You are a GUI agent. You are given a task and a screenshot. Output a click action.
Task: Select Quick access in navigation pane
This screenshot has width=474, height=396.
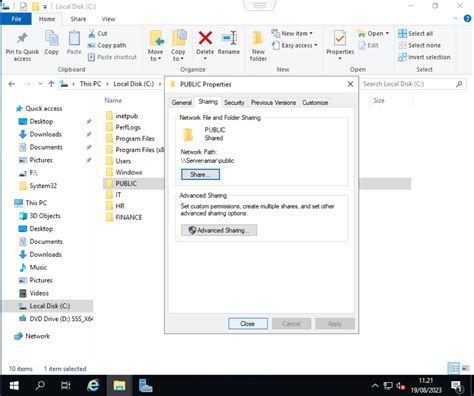pos(43,108)
